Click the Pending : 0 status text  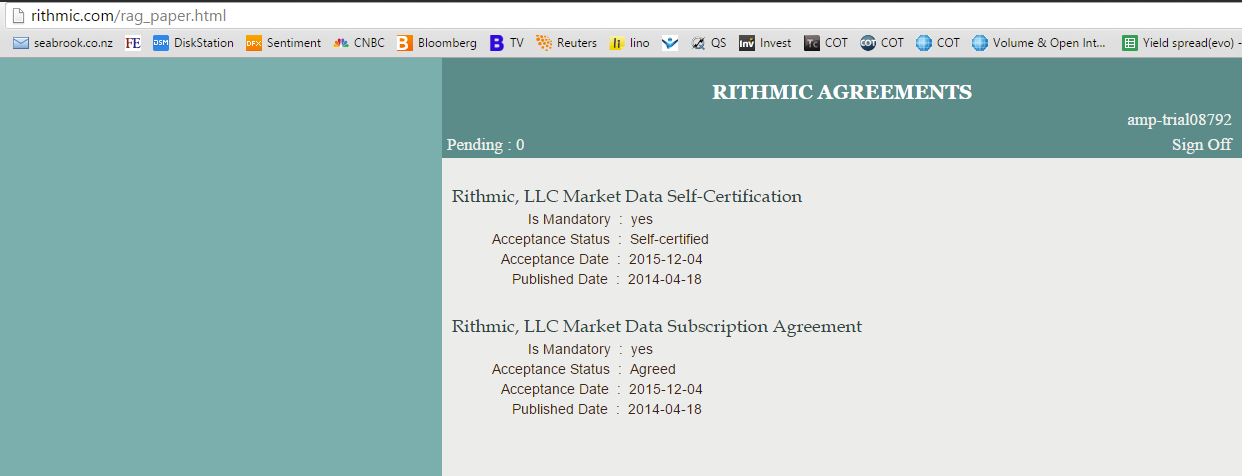(485, 145)
